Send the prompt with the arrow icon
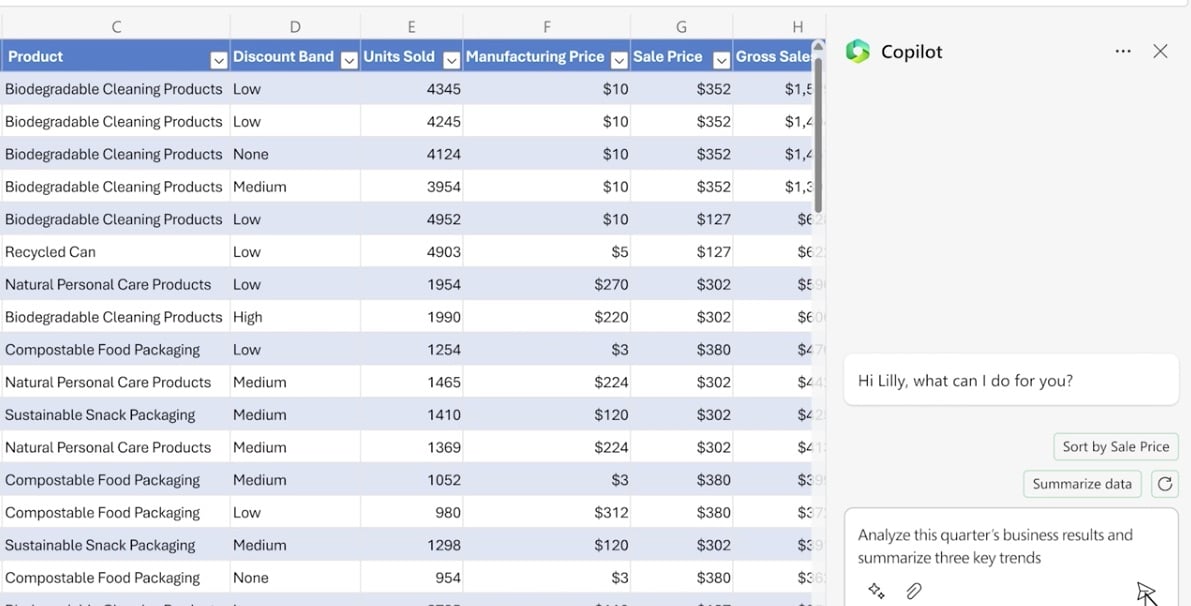Image resolution: width=1191 pixels, height=606 pixels. (1146, 592)
